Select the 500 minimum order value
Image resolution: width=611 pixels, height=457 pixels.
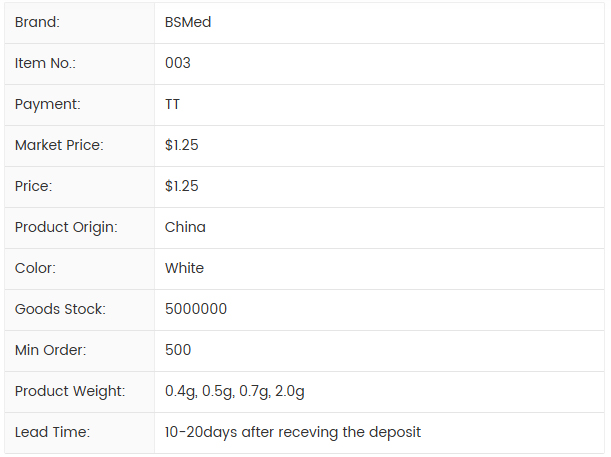(x=178, y=350)
